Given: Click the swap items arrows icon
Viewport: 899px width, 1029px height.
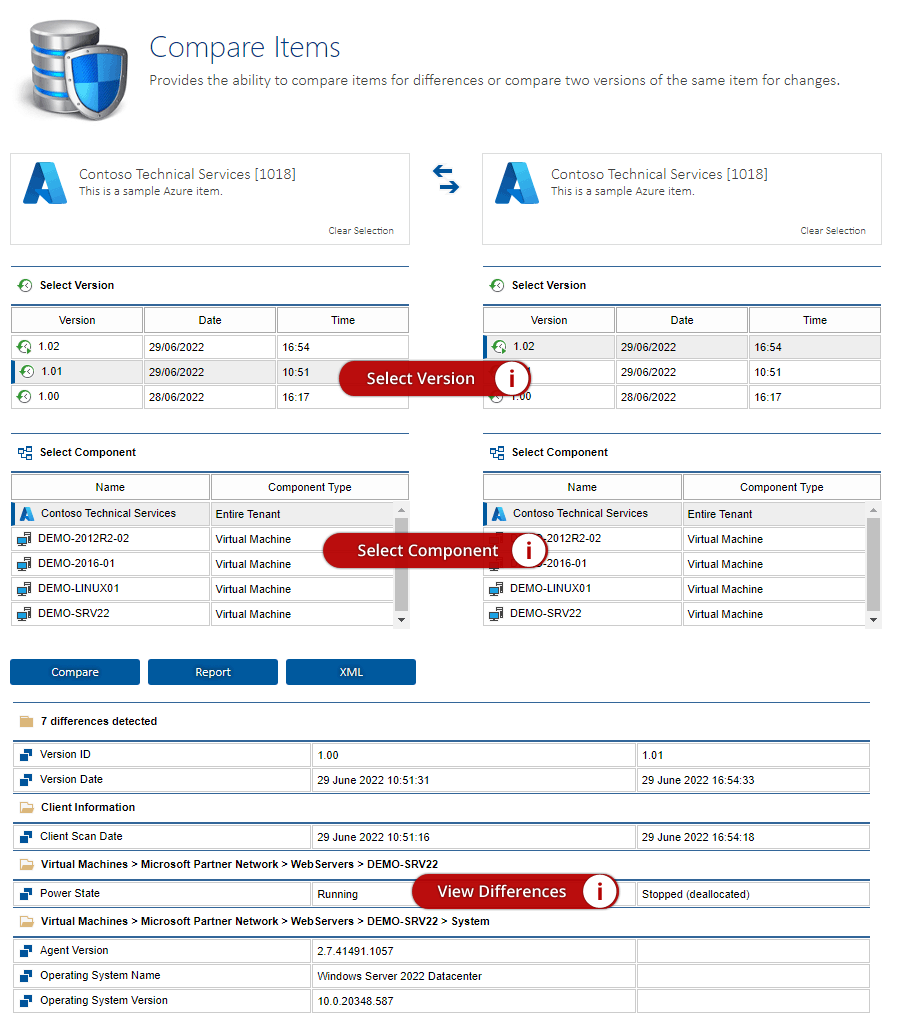Looking at the screenshot, I should 446,179.
